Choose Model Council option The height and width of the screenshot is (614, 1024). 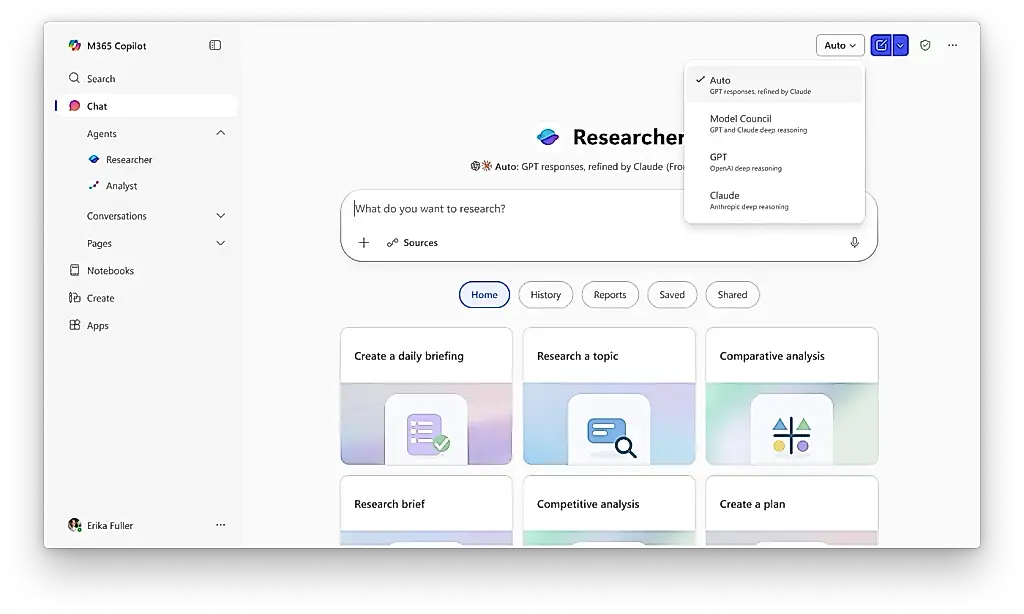tap(775, 123)
